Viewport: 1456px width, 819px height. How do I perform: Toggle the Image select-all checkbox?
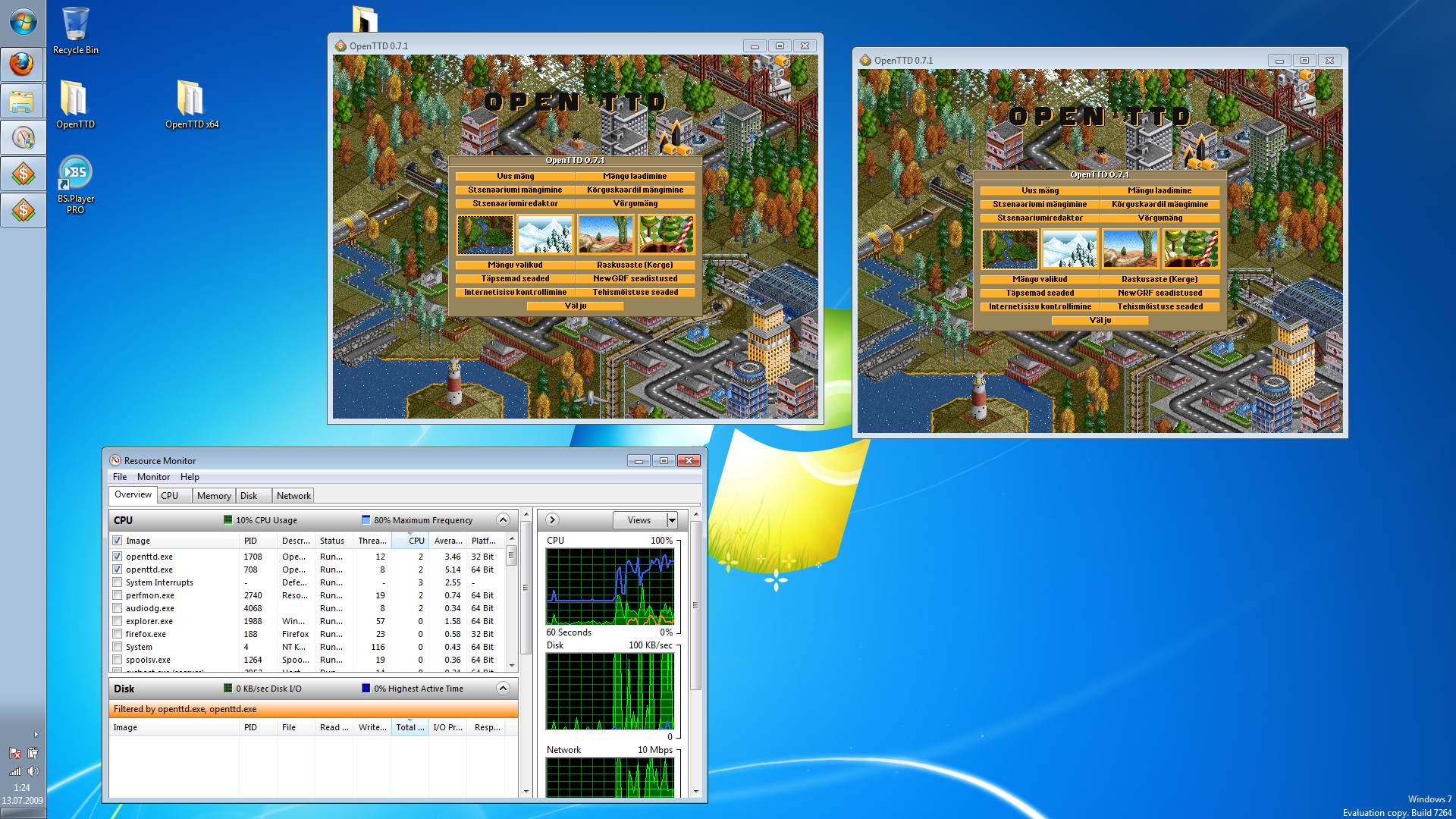pyautogui.click(x=118, y=541)
